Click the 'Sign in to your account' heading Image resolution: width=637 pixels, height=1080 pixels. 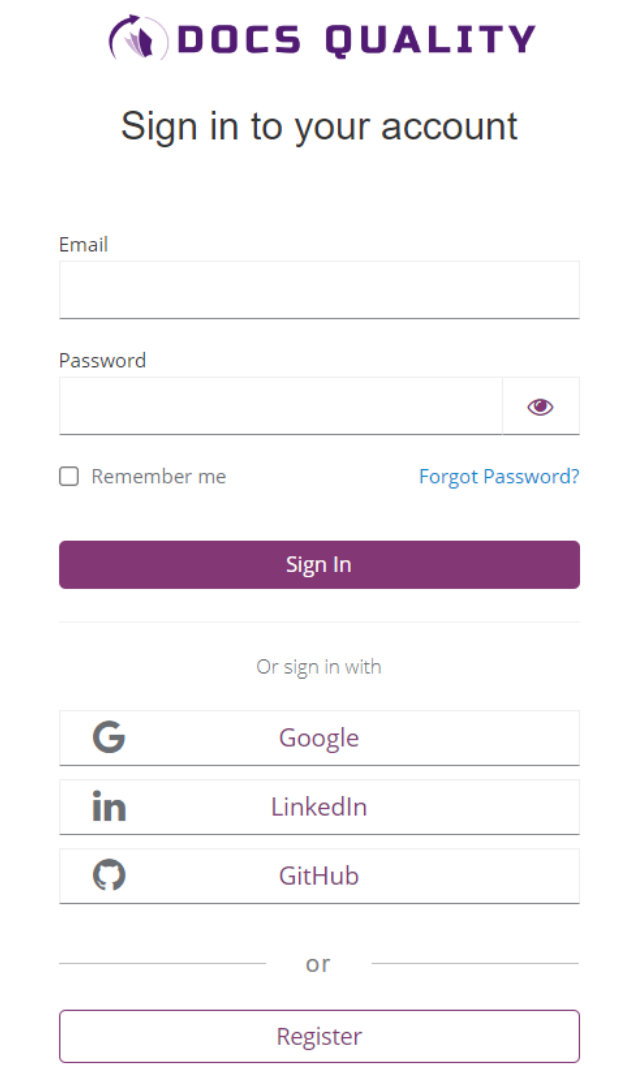[x=318, y=126]
